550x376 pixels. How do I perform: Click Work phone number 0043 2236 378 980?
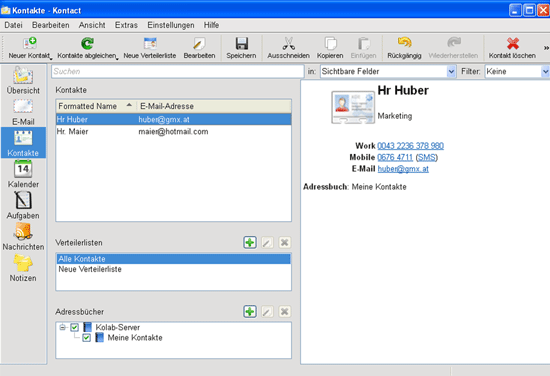pos(410,146)
